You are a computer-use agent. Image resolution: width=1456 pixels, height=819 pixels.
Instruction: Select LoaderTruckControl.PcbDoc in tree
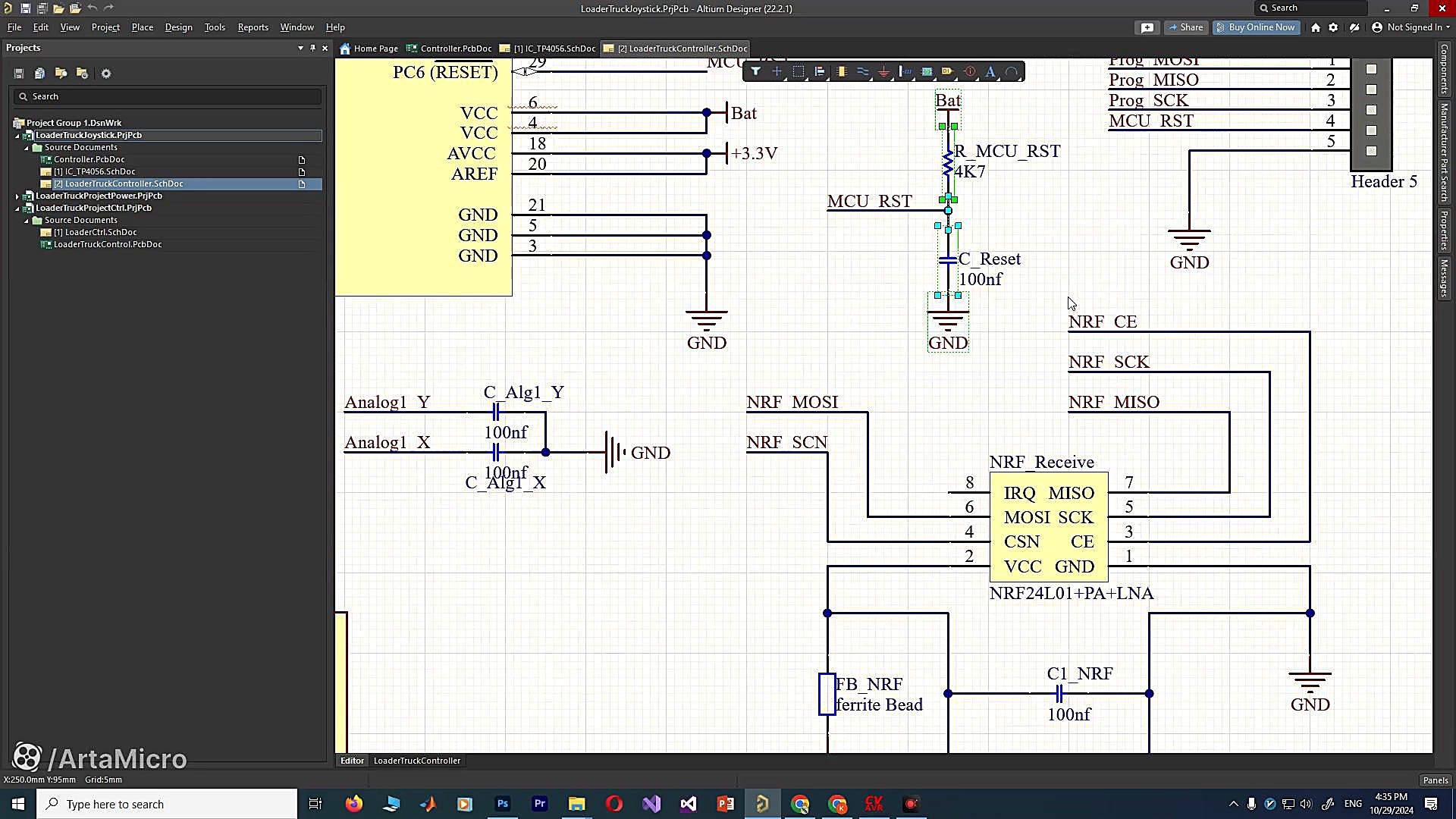point(107,244)
